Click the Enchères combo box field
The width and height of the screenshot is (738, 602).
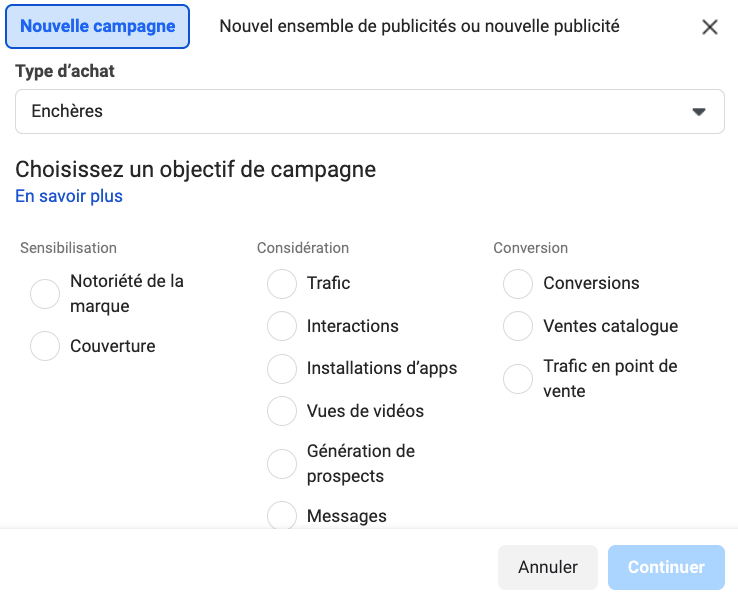click(x=350, y=112)
